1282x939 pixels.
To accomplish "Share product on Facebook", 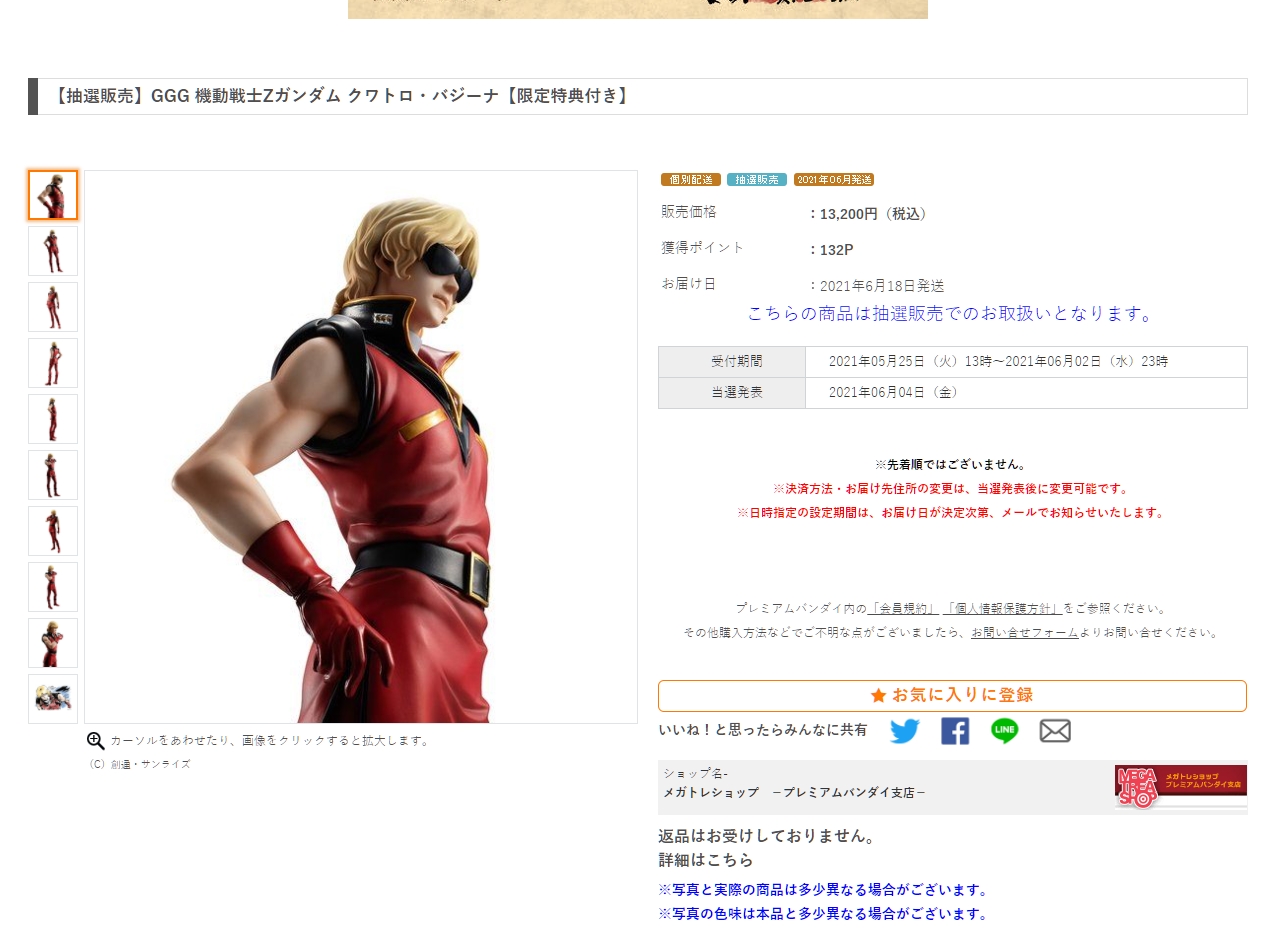I will pyautogui.click(x=955, y=731).
